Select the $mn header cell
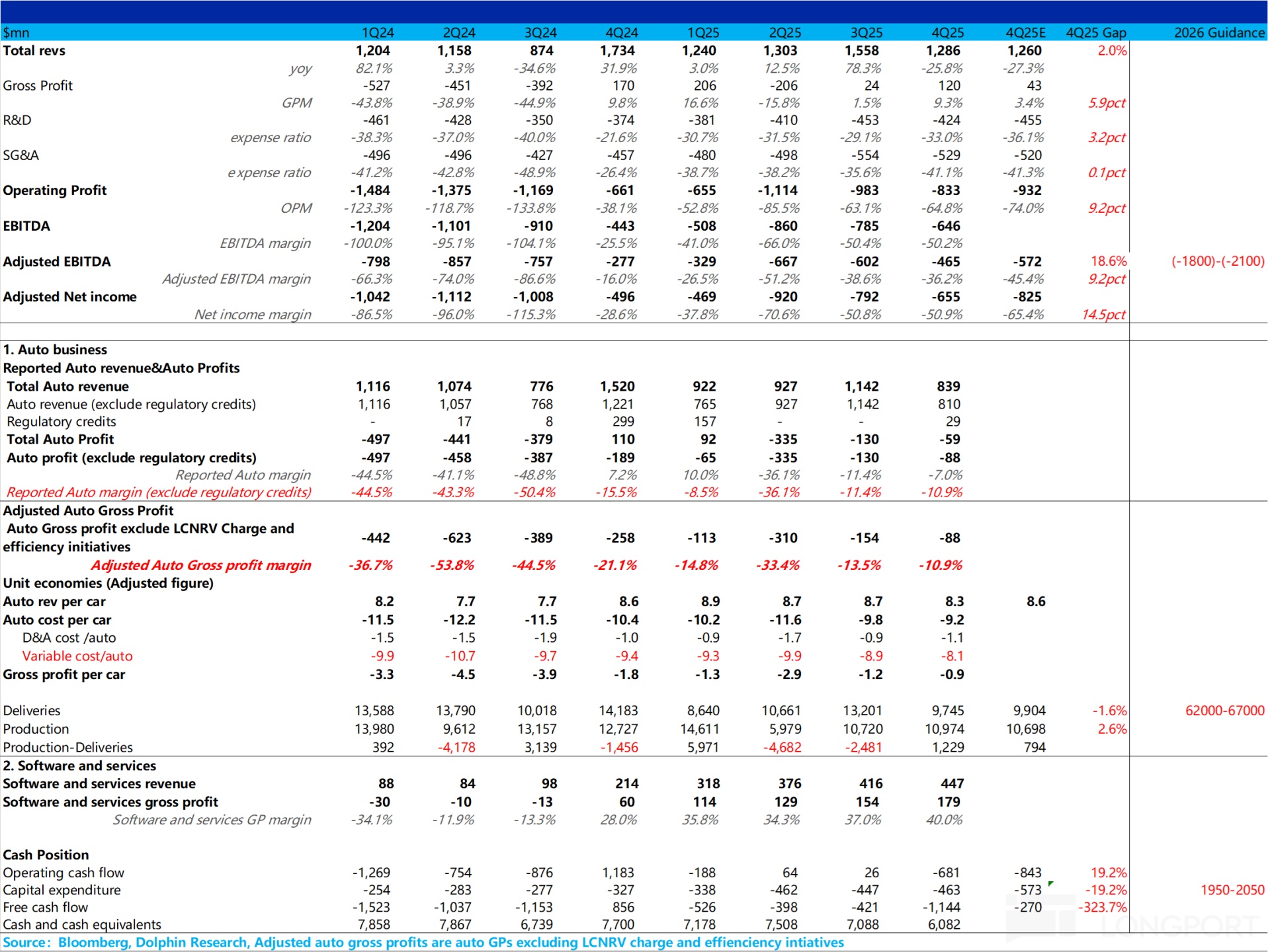1268x952 pixels. point(17,32)
